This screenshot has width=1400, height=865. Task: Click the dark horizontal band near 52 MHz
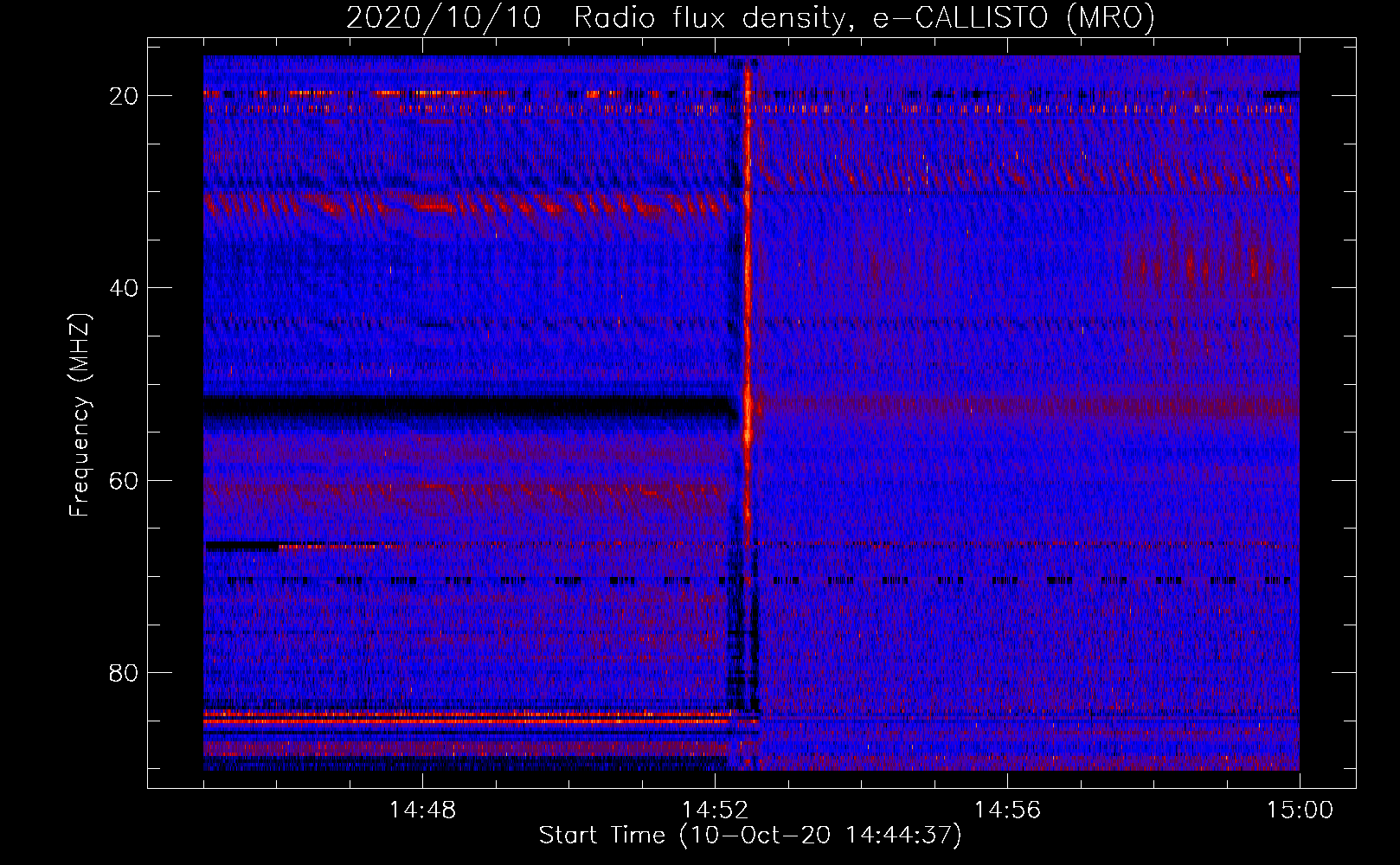pos(470,408)
